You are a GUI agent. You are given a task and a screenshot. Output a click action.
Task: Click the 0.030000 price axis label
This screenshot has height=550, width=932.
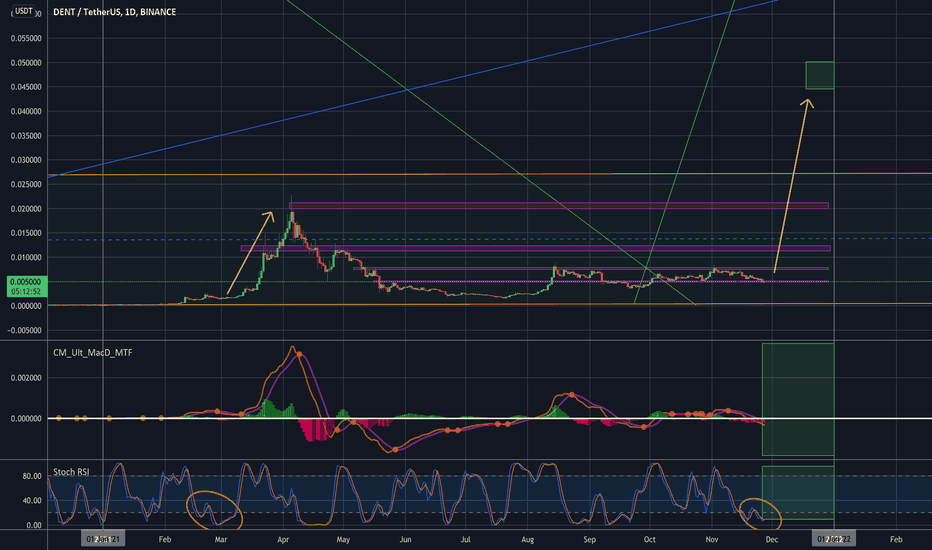(x=26, y=160)
